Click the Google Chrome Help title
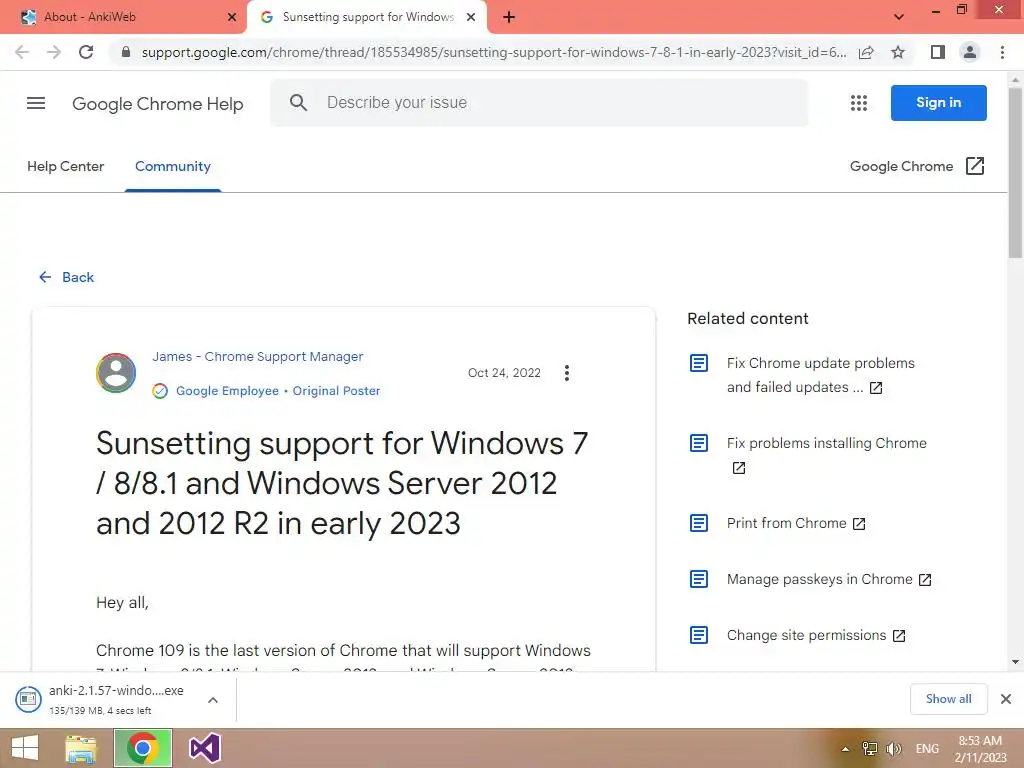The height and width of the screenshot is (768, 1024). 157,104
